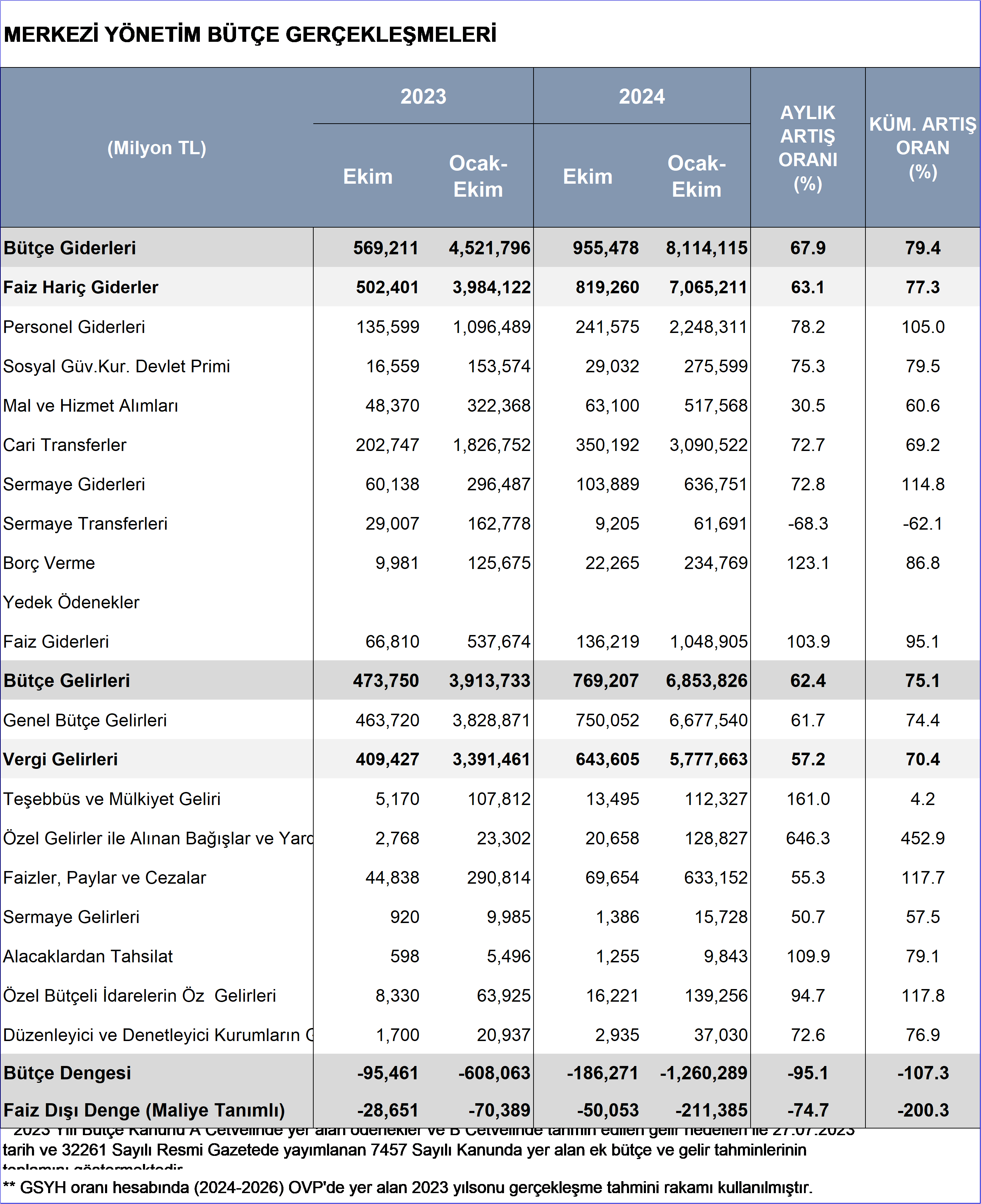Click the 'Faiz Hariç Giderler' row label
This screenshot has width=981, height=1204.
[81, 287]
